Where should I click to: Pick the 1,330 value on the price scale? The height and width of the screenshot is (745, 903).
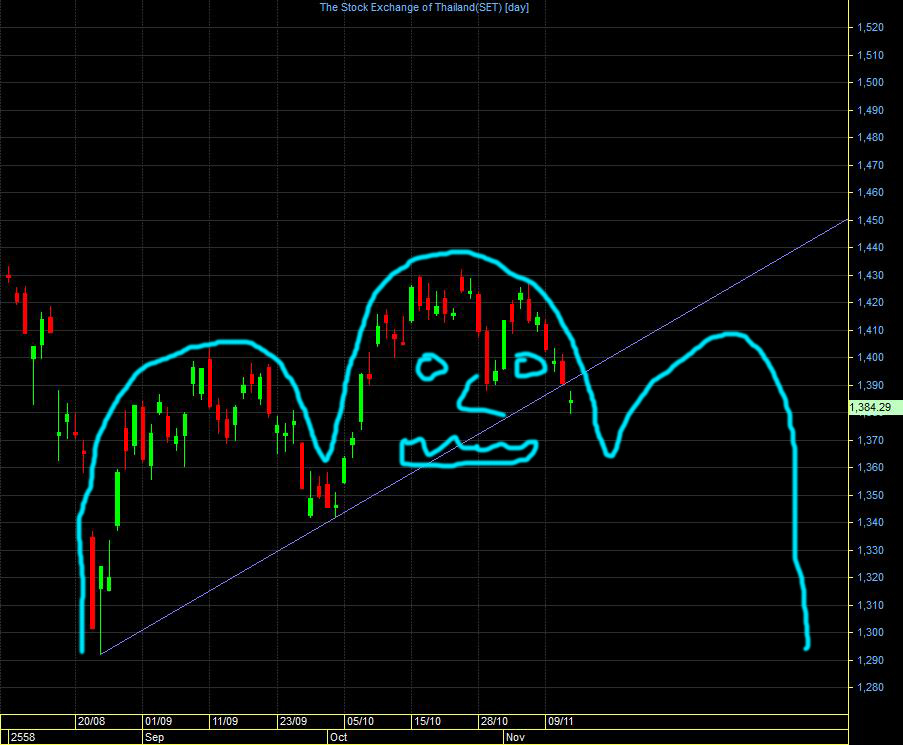pos(870,550)
